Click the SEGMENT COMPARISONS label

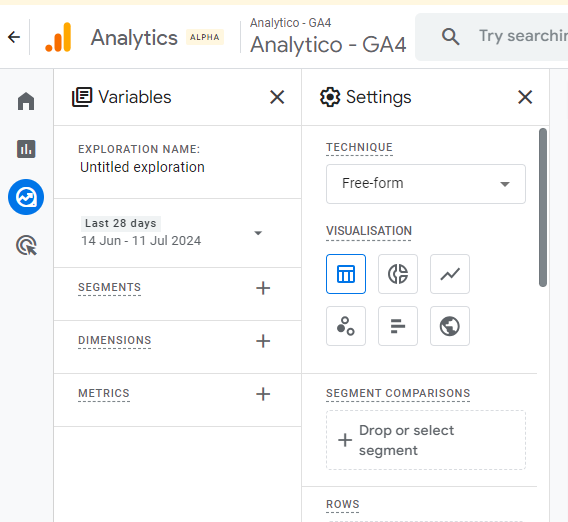pos(398,393)
